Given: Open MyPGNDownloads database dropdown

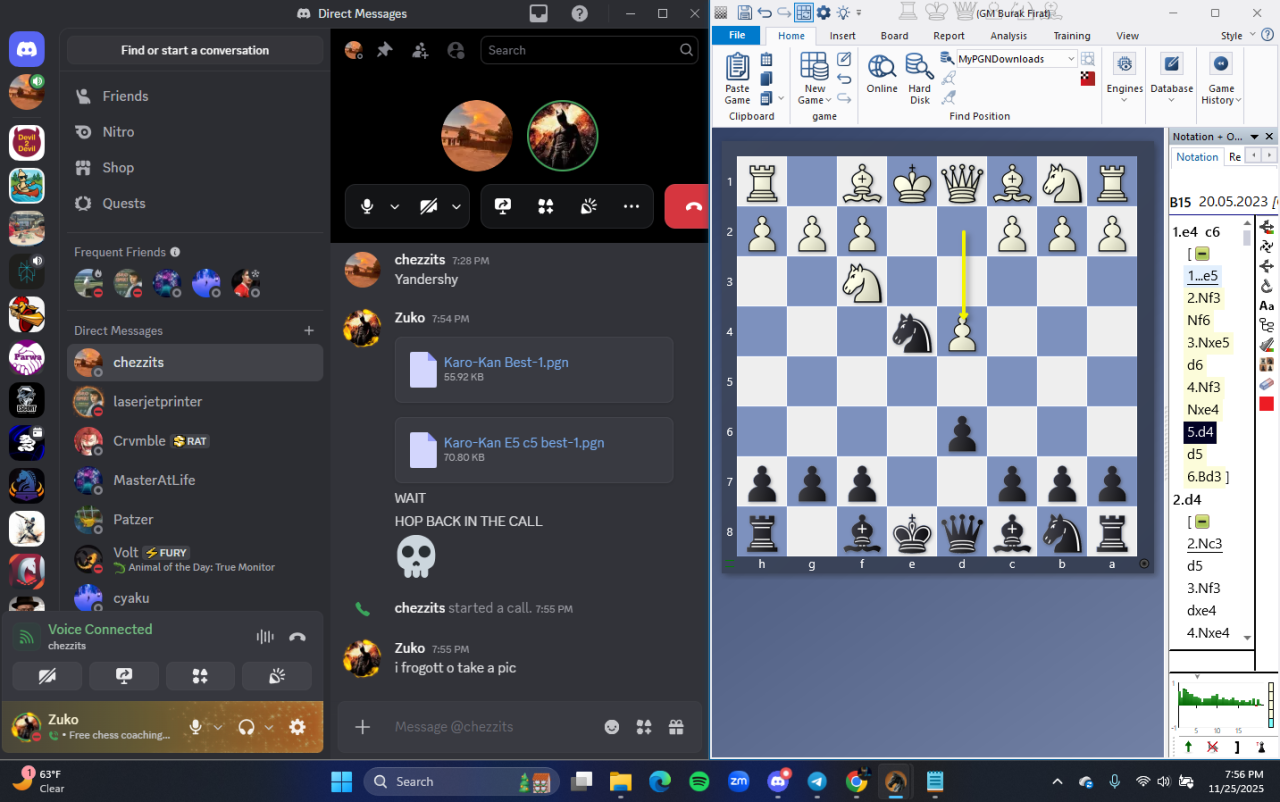Looking at the screenshot, I should click(1071, 59).
